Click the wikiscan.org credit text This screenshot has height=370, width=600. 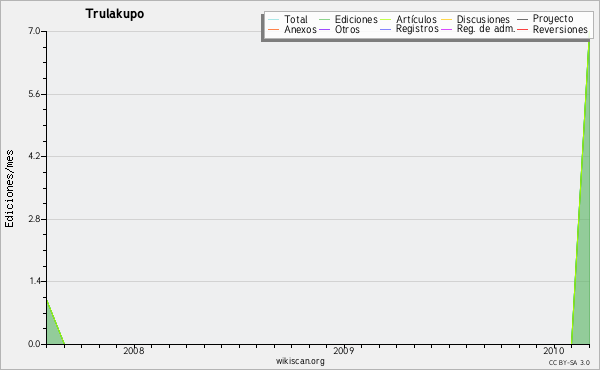pos(300,361)
